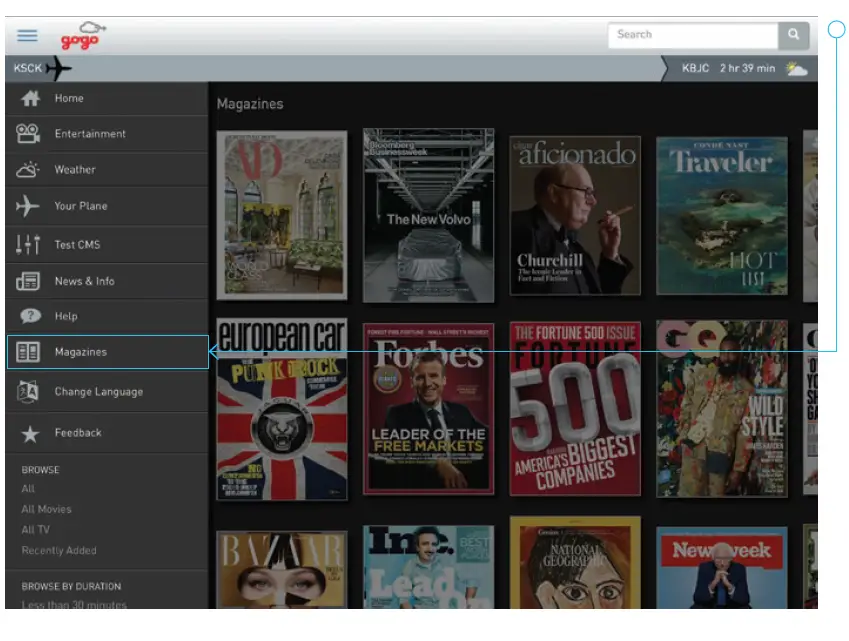This screenshot has height=641, width=849.
Task: Click the BROWSE BY DURATION header
Action: pyautogui.click(x=71, y=586)
